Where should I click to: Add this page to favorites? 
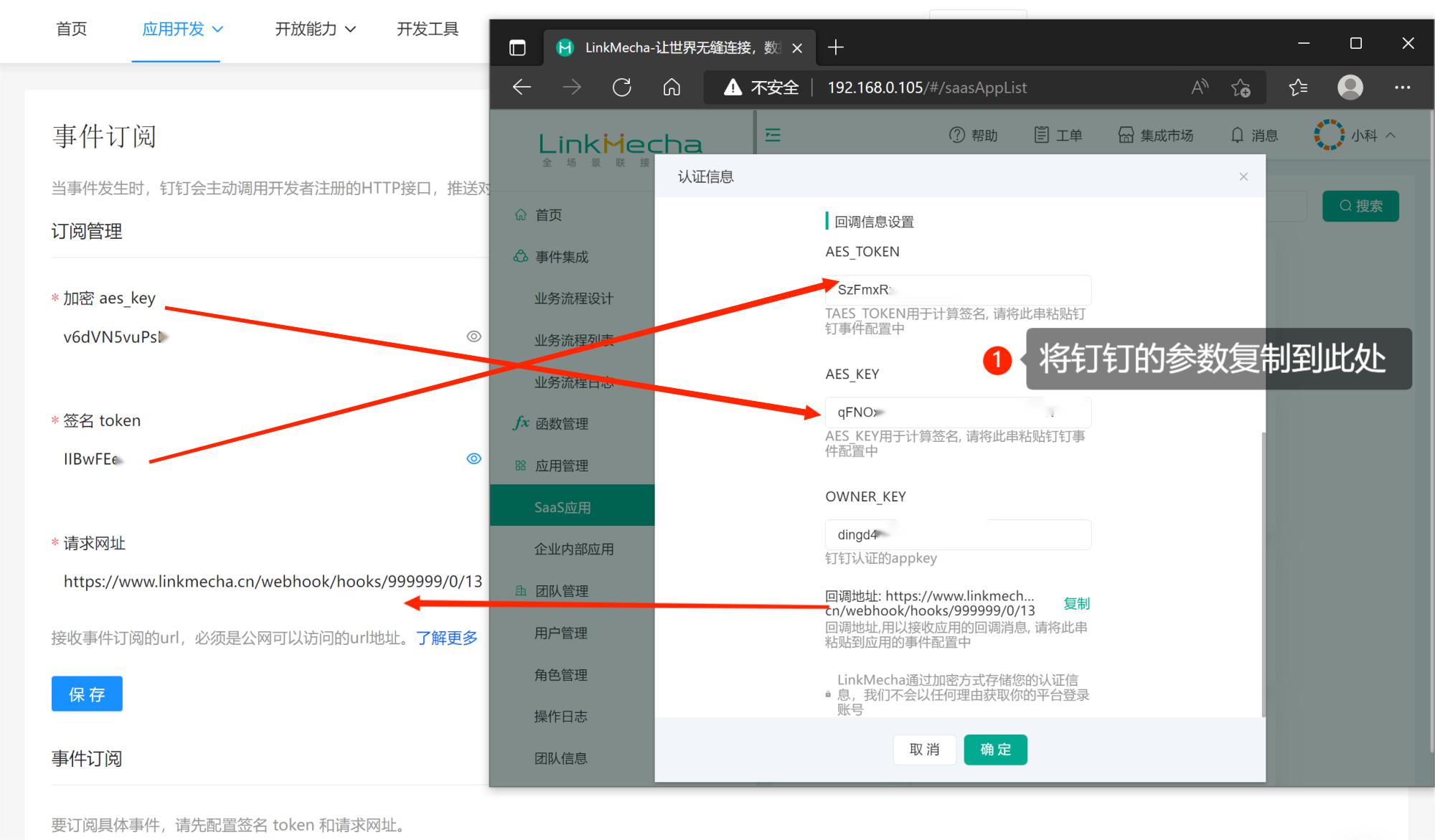pos(1241,88)
